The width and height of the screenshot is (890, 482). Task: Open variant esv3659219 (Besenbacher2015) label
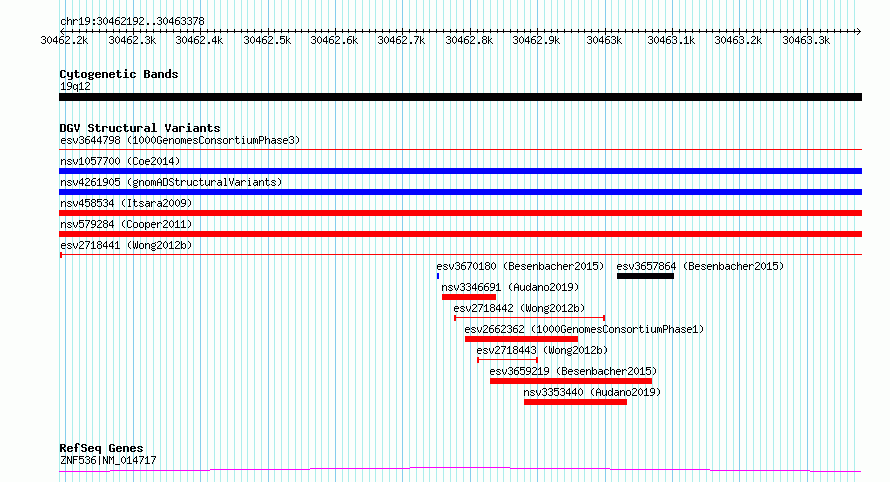coord(573,371)
